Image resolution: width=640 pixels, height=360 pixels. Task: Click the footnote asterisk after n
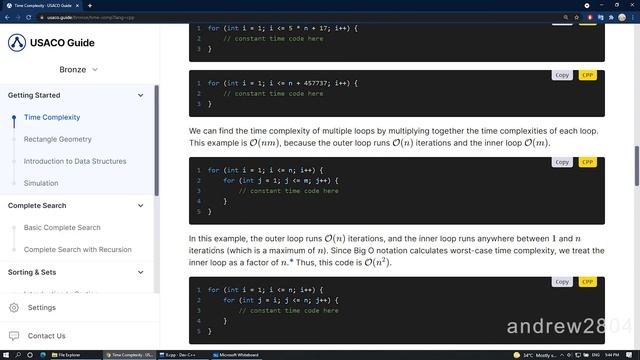tap(291, 261)
